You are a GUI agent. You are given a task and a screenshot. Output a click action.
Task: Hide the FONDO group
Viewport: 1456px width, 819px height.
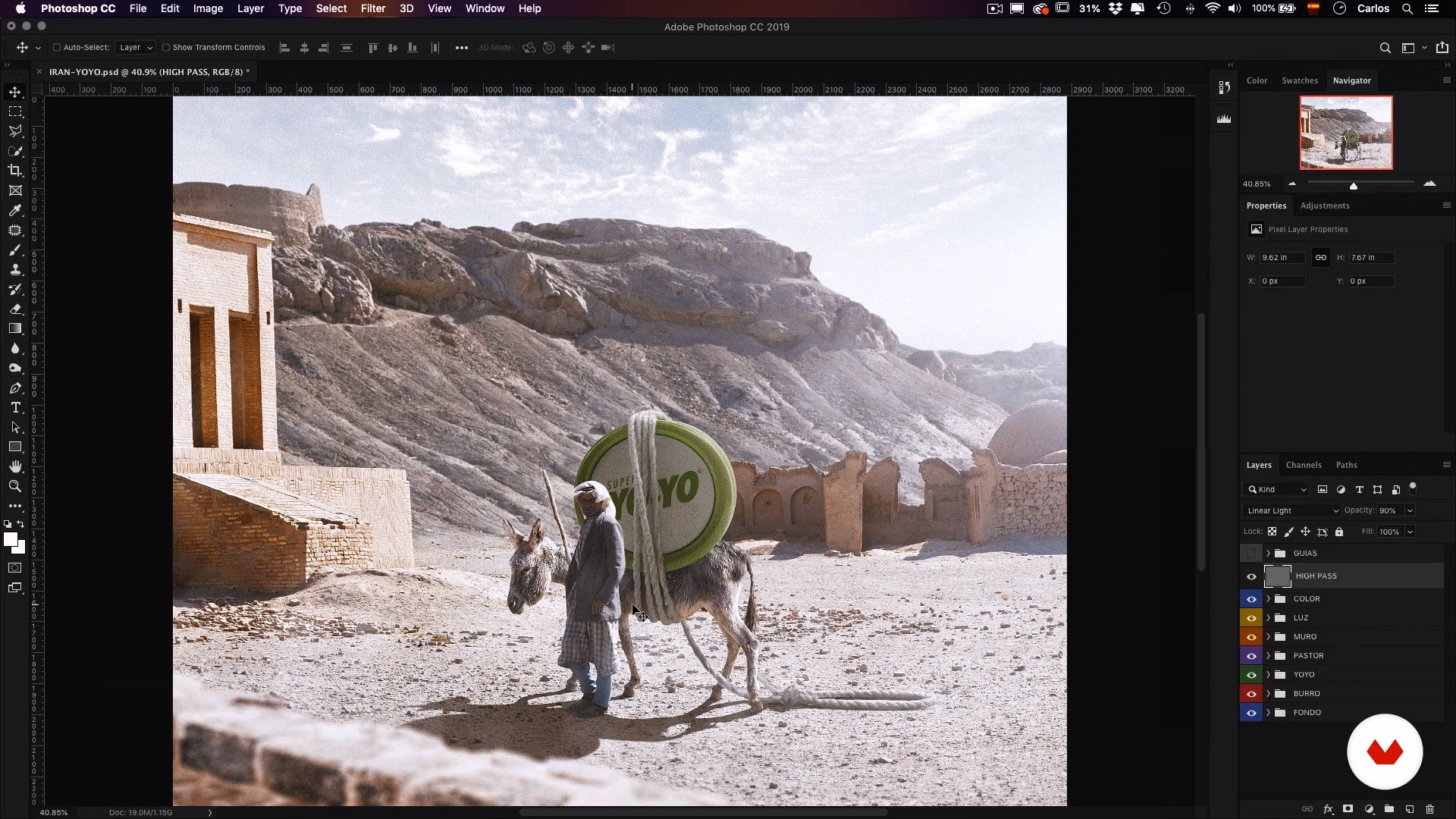click(x=1251, y=713)
